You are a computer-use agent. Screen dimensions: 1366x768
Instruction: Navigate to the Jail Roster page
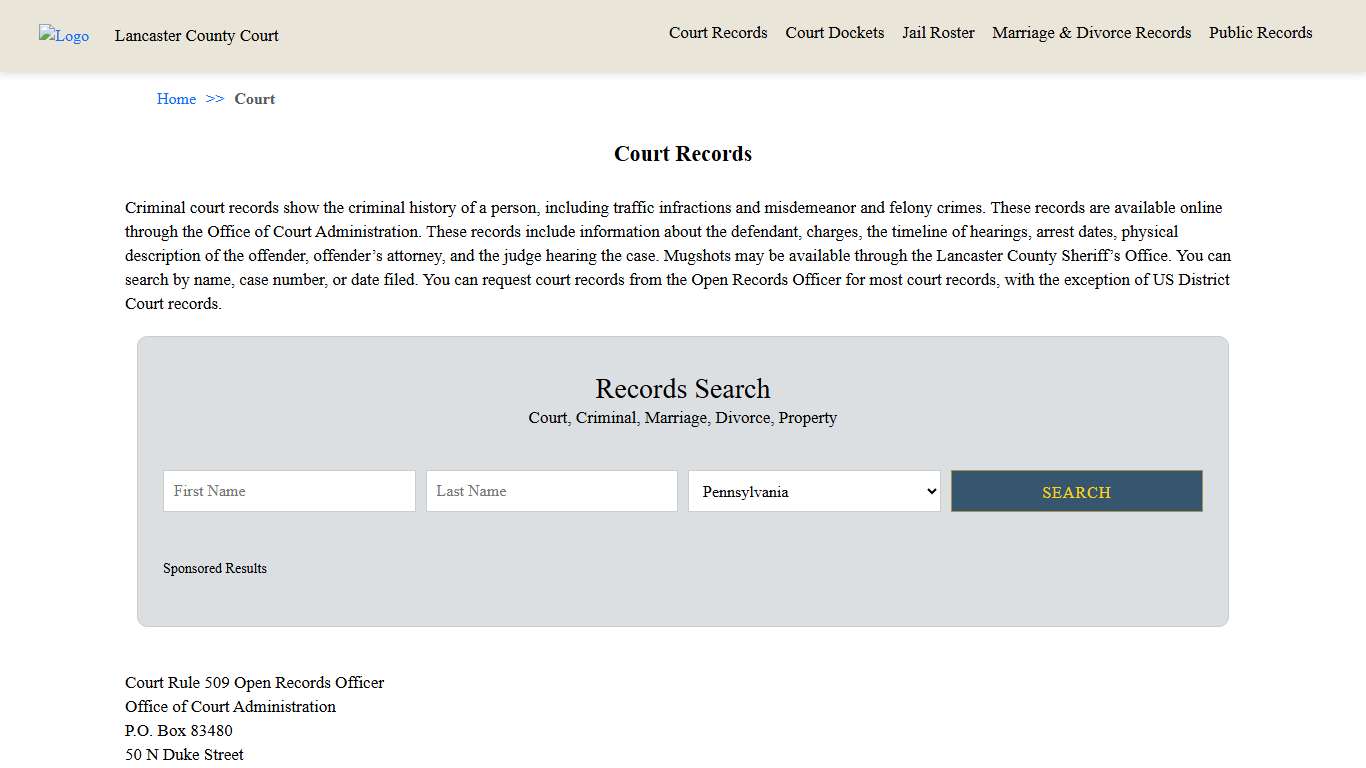pyautogui.click(x=938, y=33)
